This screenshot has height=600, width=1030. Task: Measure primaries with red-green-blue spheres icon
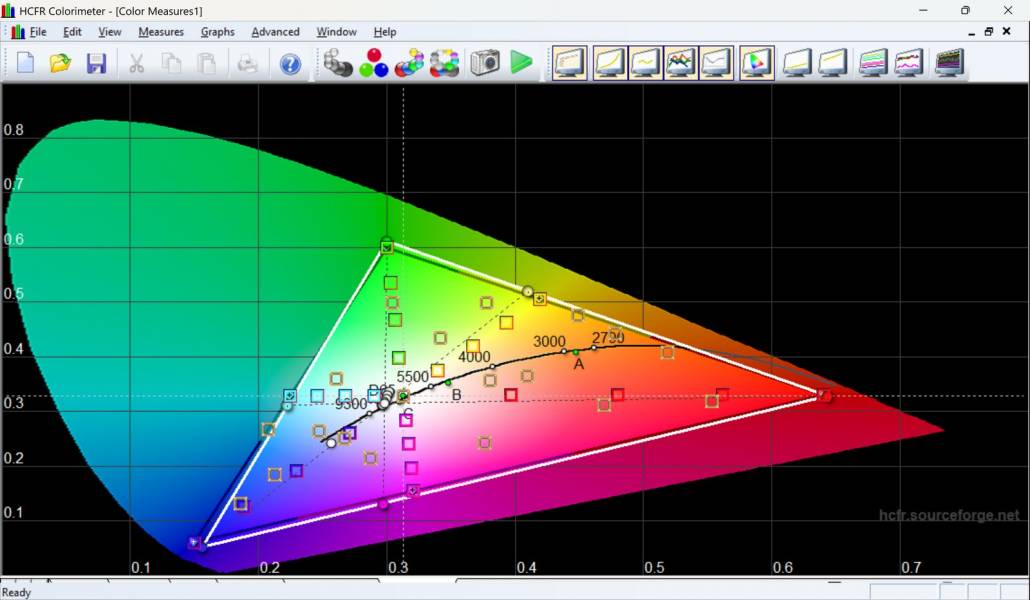374,64
